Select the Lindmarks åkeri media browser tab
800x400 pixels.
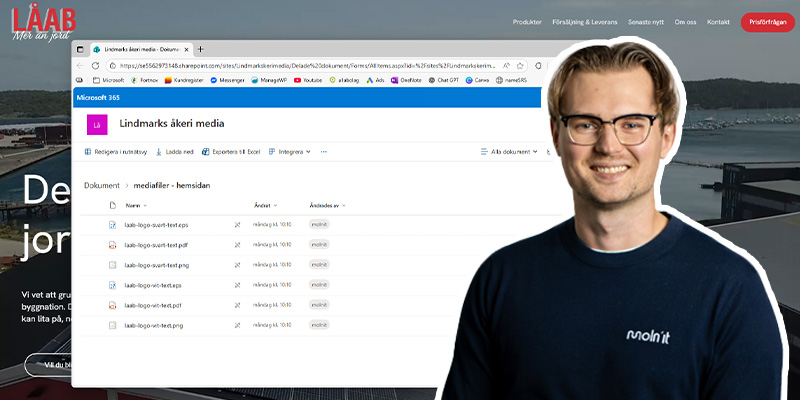(141, 49)
